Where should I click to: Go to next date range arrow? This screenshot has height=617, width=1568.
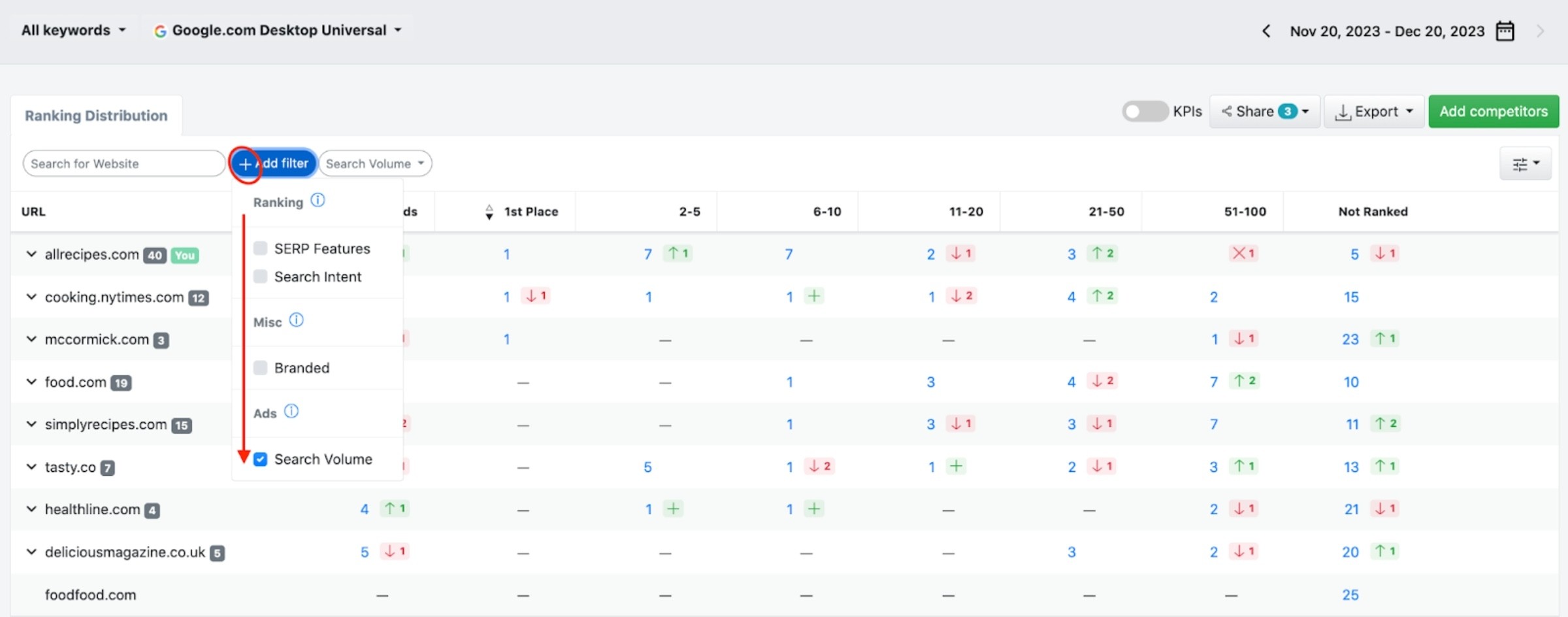point(1541,31)
